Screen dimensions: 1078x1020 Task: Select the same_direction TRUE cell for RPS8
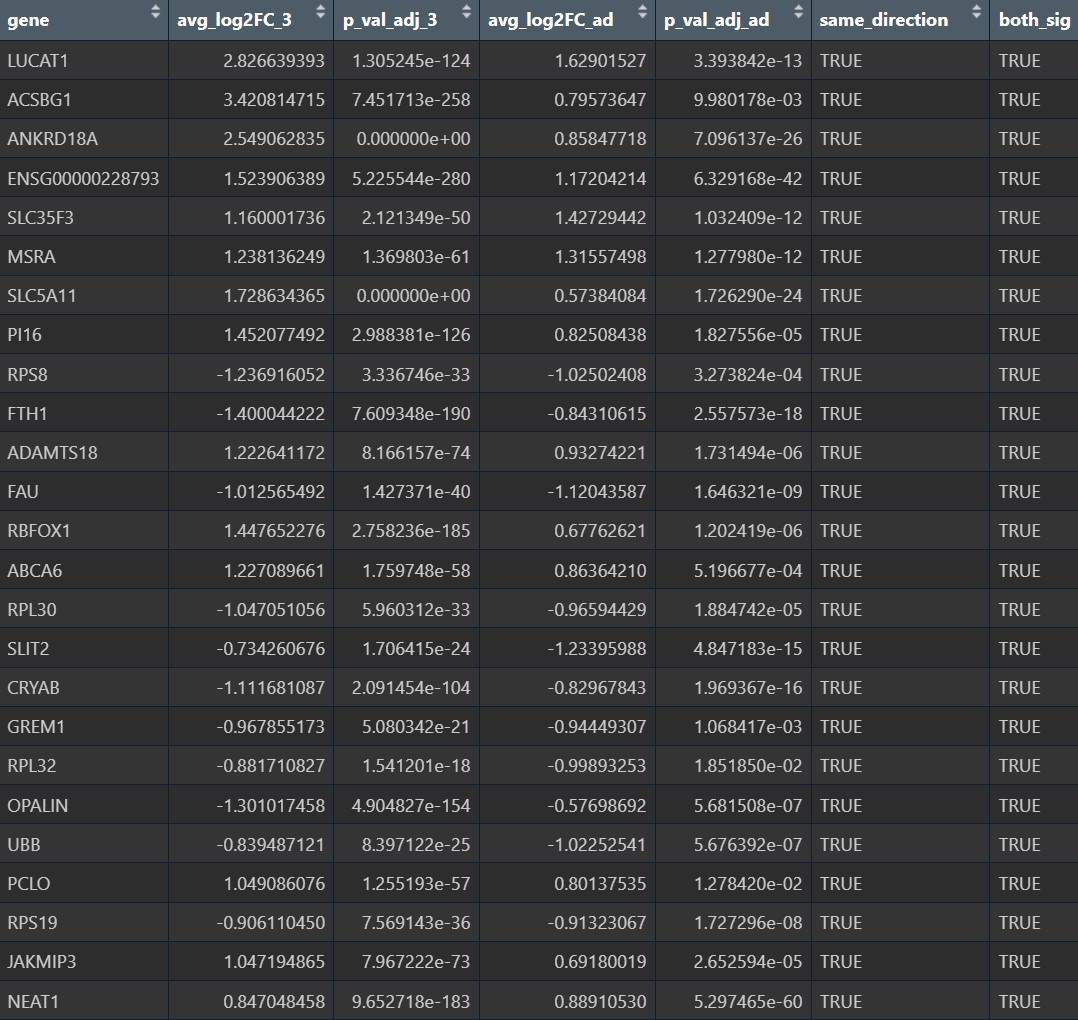click(840, 375)
